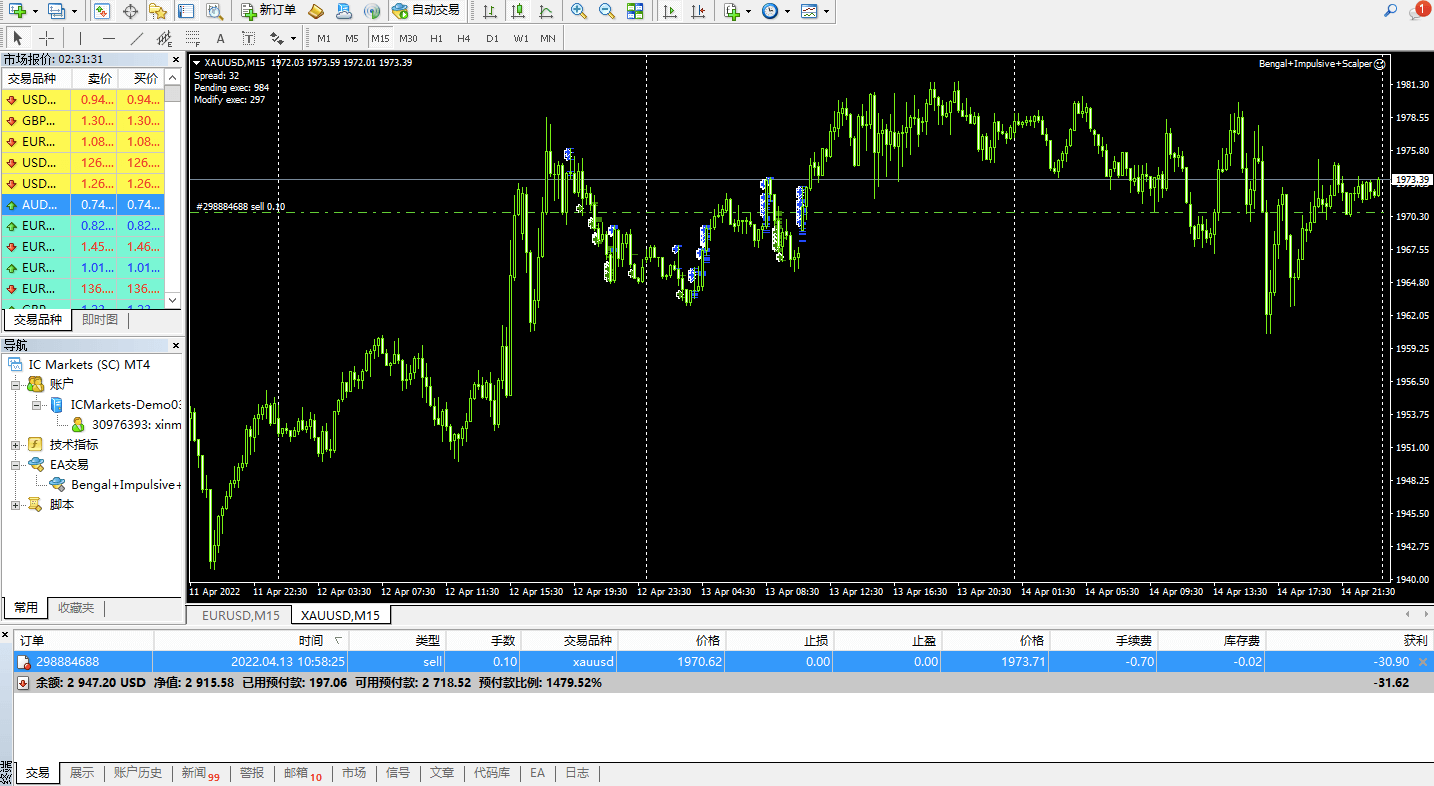Insert a text label with the A tool
The height and width of the screenshot is (786, 1434).
click(x=221, y=38)
